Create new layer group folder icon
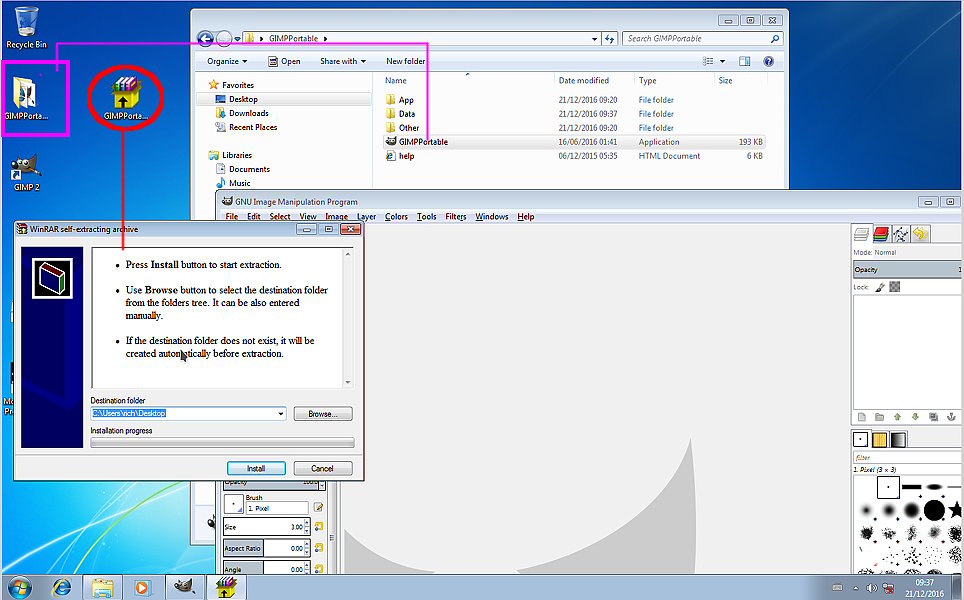This screenshot has width=964, height=600. tap(880, 417)
